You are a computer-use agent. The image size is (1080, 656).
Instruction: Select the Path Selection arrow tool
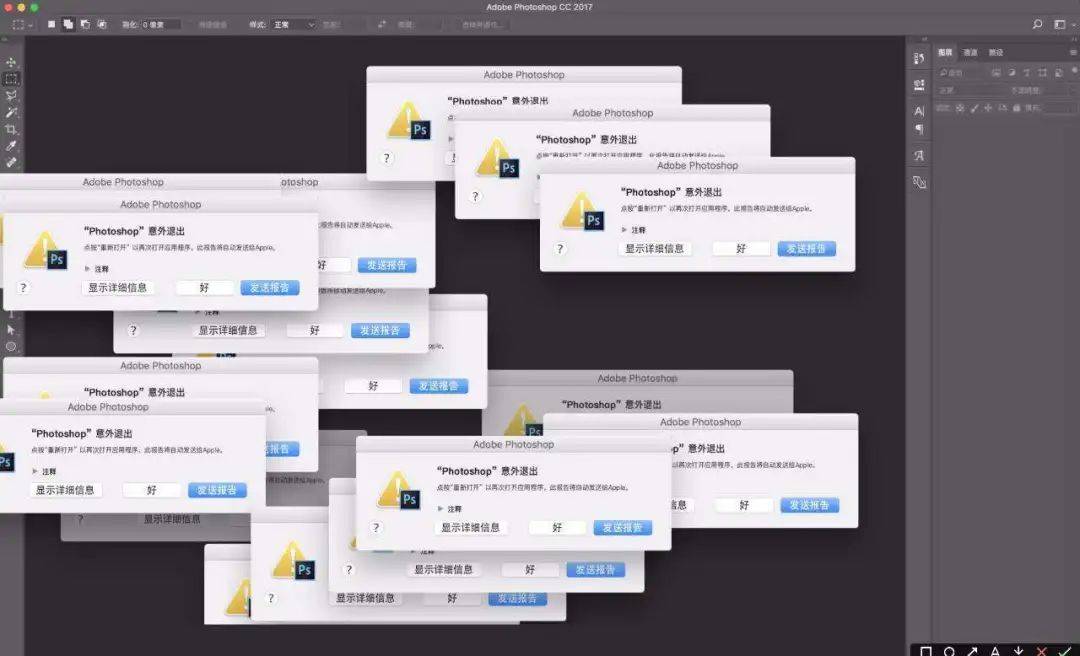pos(11,330)
